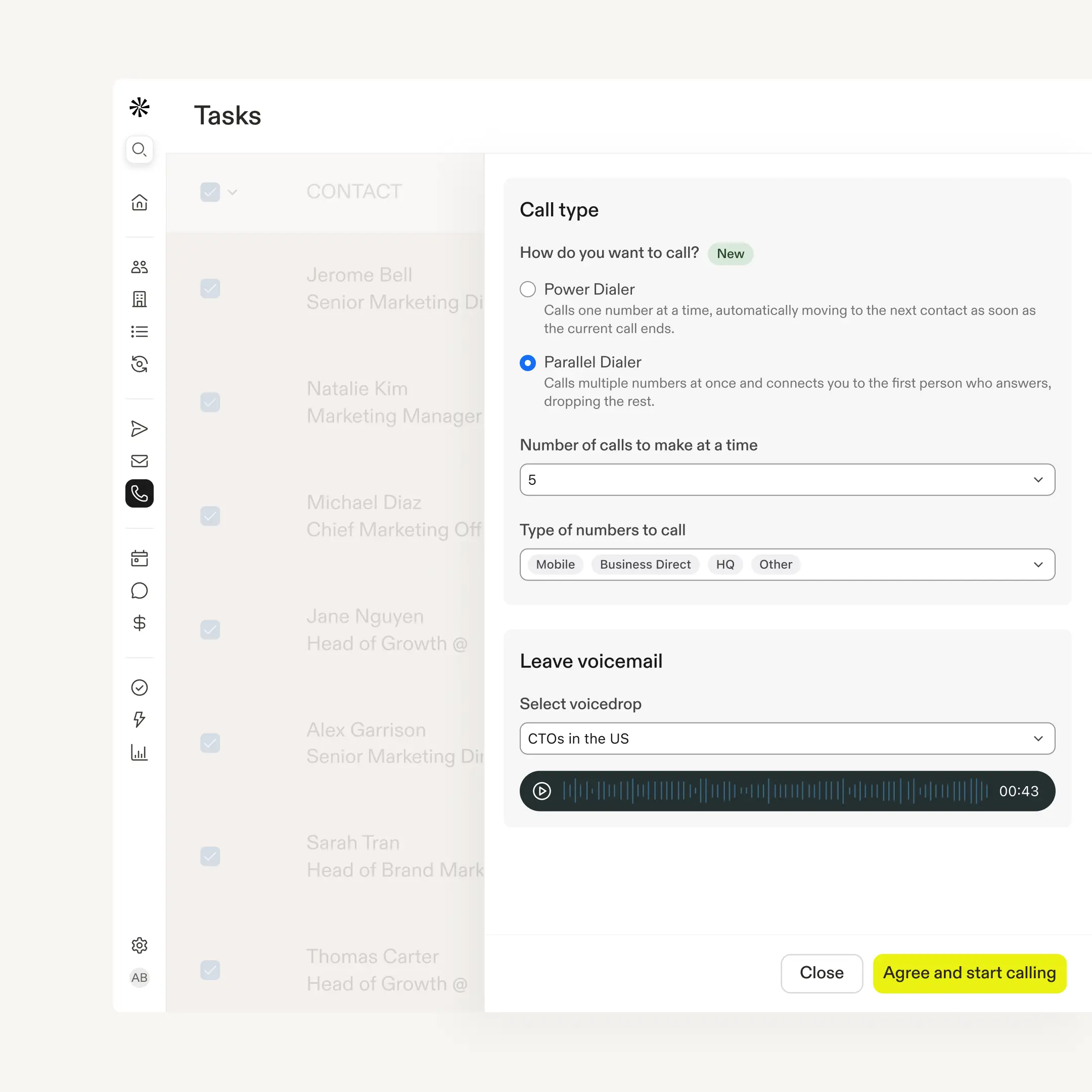
Task: Open the lightning automations icon
Action: pyautogui.click(x=139, y=719)
